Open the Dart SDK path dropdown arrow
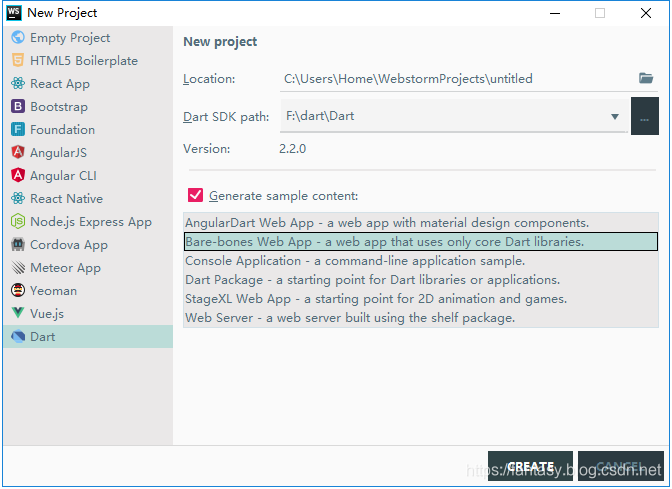This screenshot has width=672, height=489. tap(615, 117)
